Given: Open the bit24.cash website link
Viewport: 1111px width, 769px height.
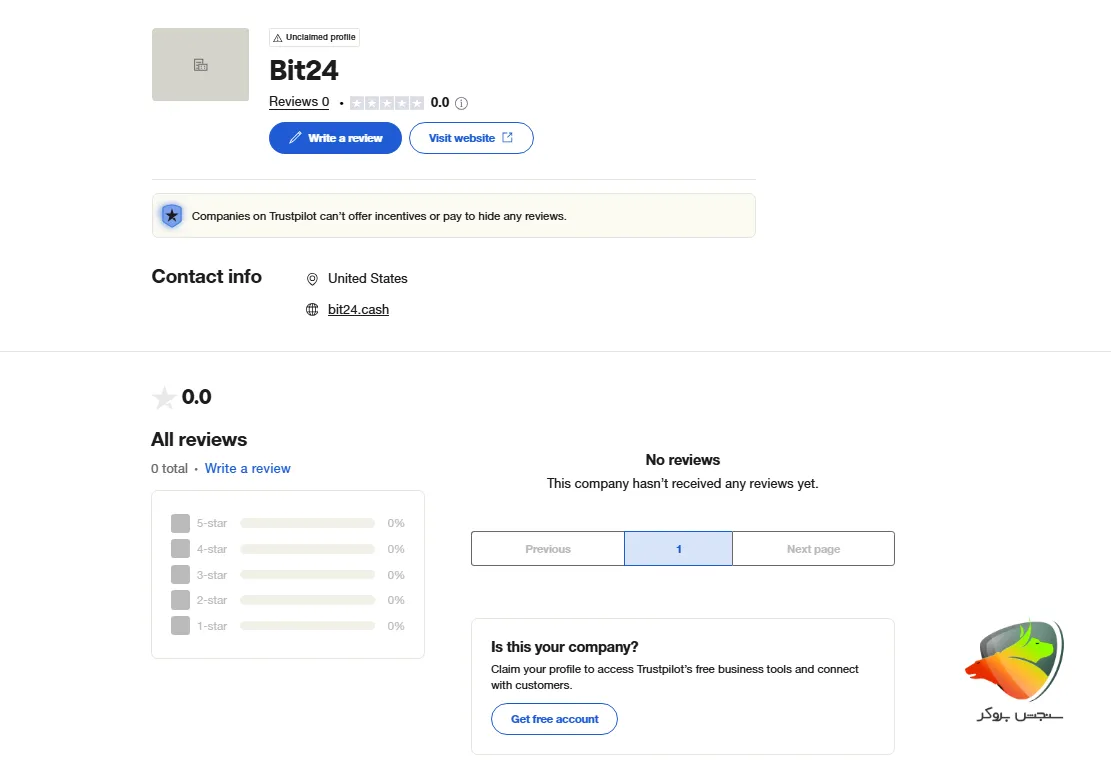Looking at the screenshot, I should [x=358, y=309].
